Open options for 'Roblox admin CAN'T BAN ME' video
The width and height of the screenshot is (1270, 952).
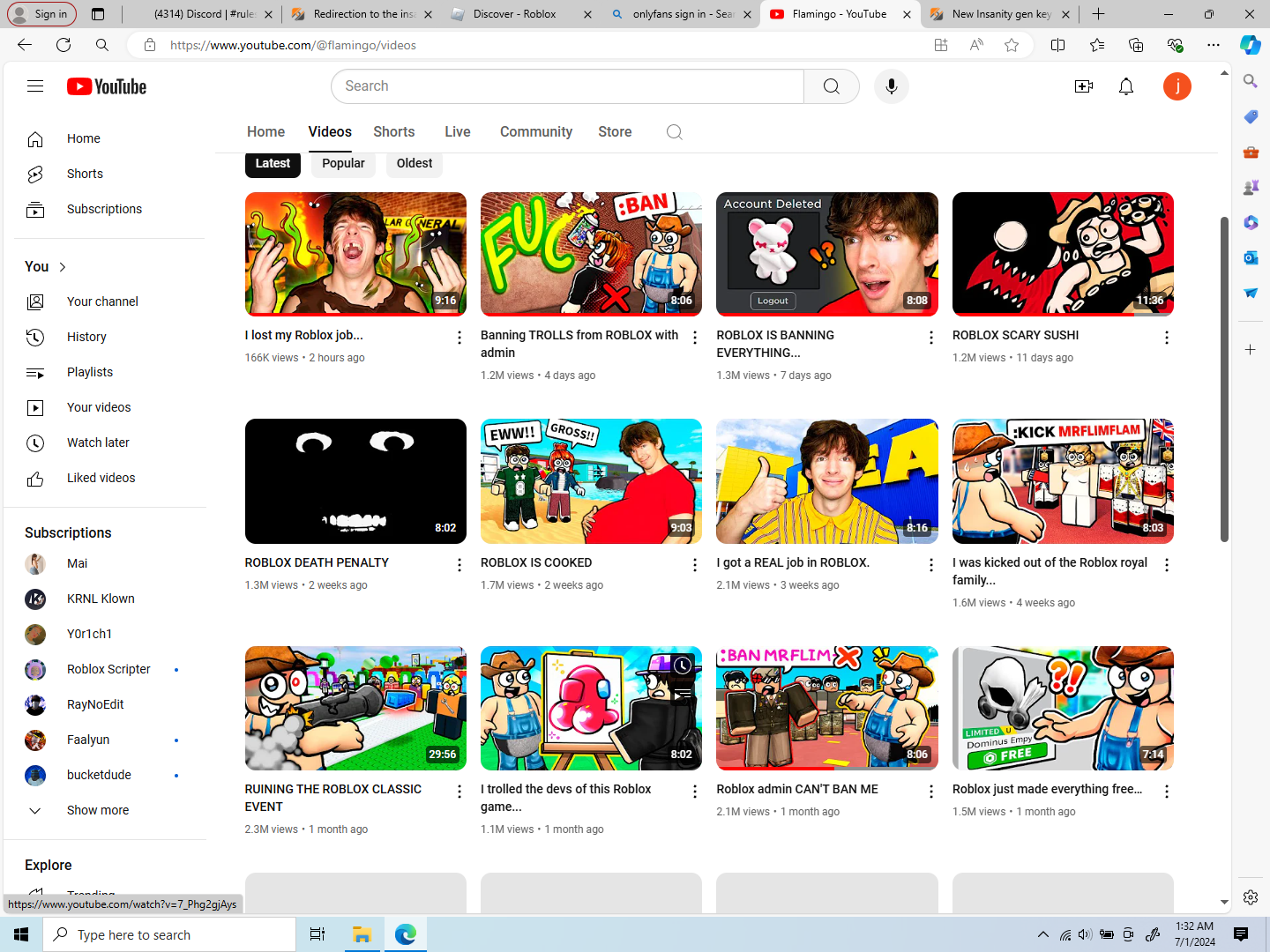point(931,792)
